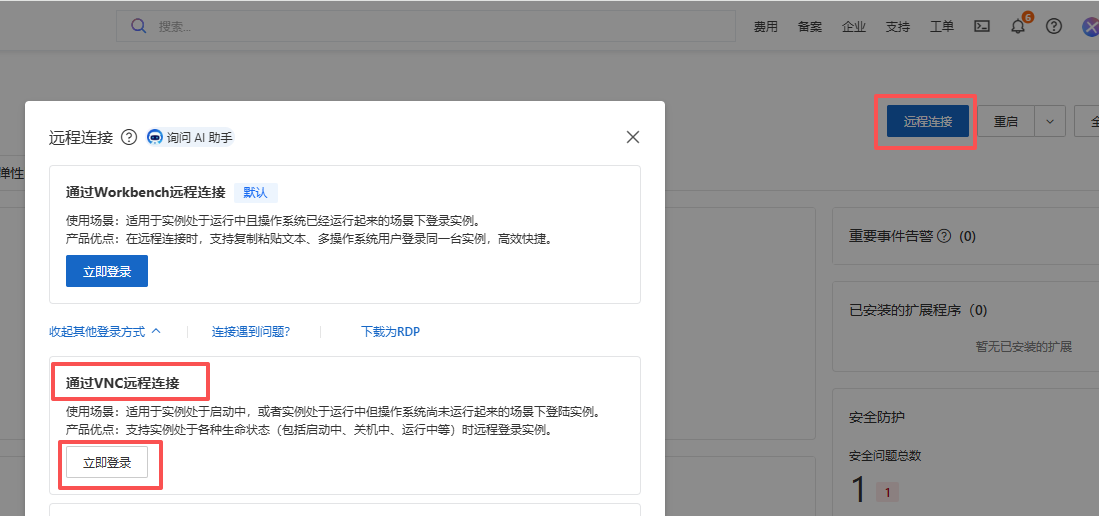This screenshot has height=516, width=1099.
Task: Click 暂无已安装的扩展 text
Action: [1024, 346]
